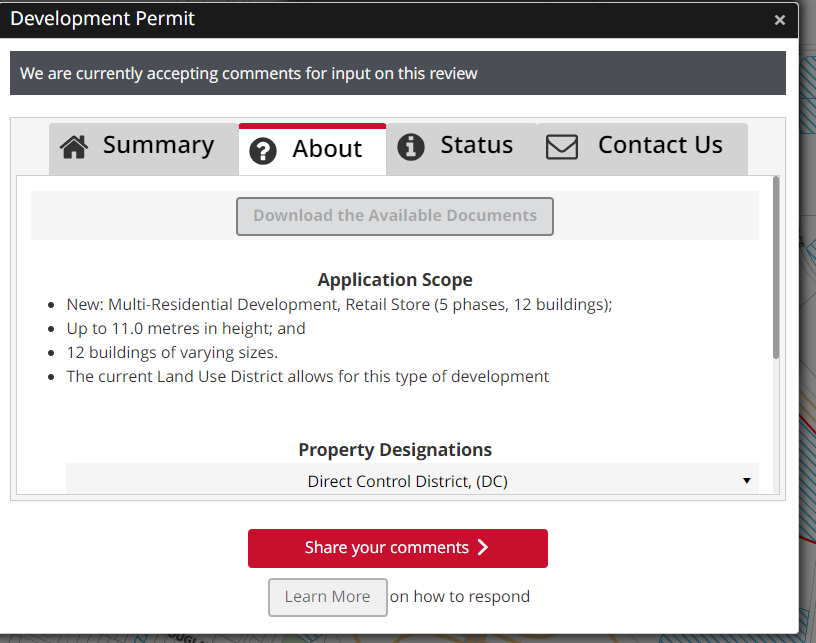This screenshot has width=816, height=643.
Task: Click the Development Permit title bar text
Action: pos(103,19)
